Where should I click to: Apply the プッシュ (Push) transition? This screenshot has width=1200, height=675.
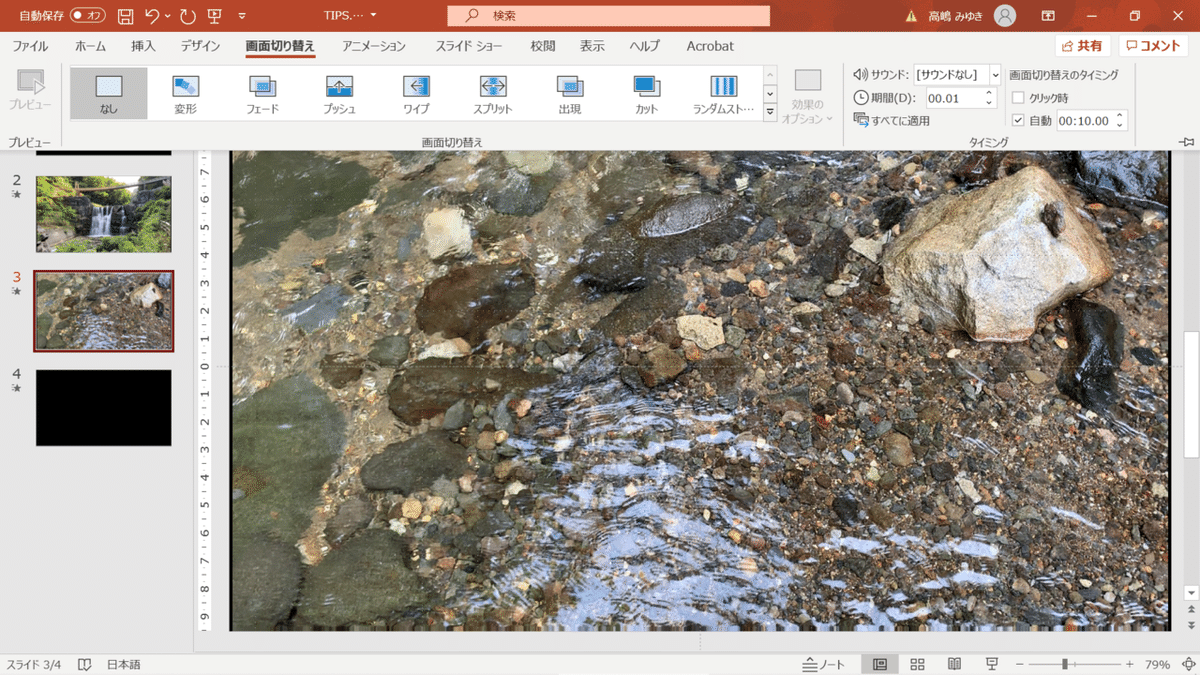(339, 93)
